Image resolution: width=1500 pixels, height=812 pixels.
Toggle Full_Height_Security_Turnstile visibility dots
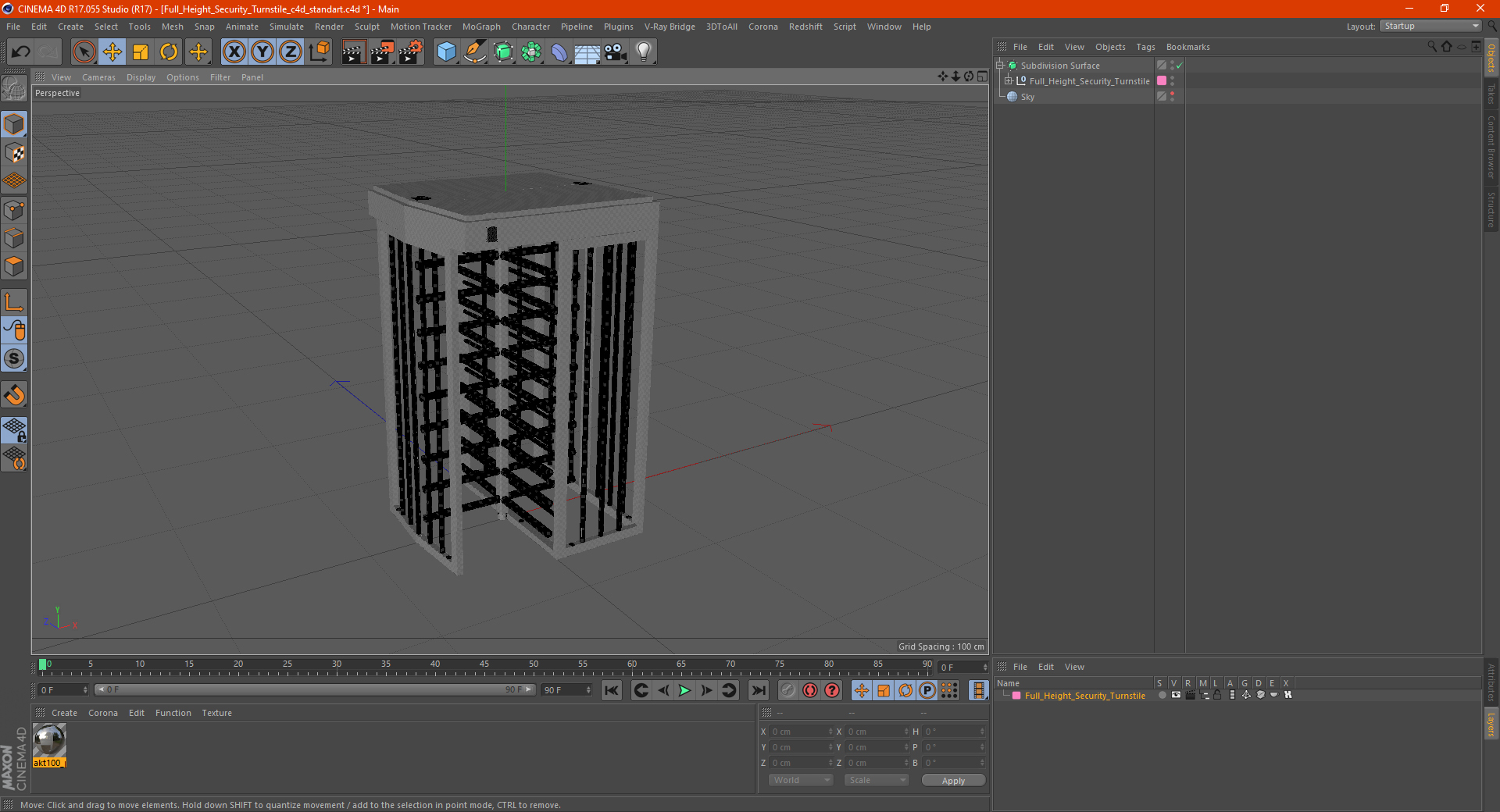(1172, 81)
